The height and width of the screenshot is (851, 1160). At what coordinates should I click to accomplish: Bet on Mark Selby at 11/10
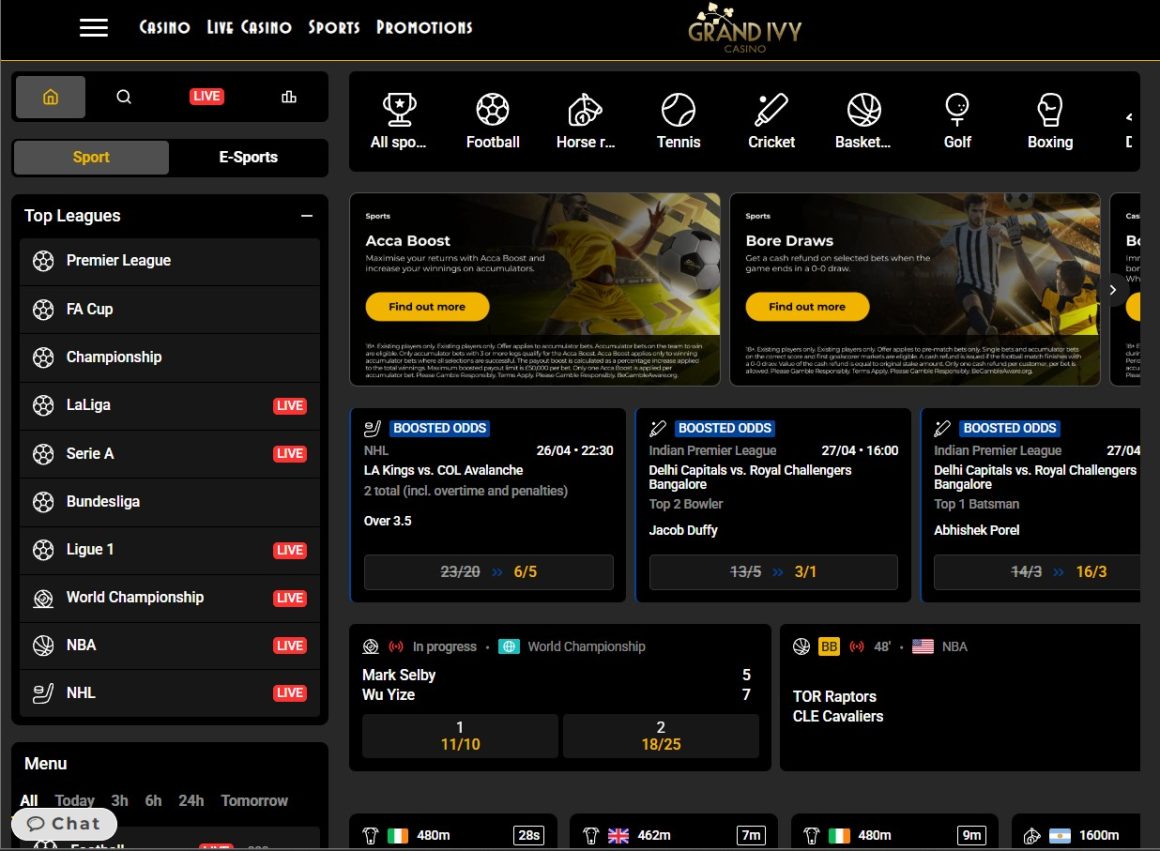coord(460,736)
